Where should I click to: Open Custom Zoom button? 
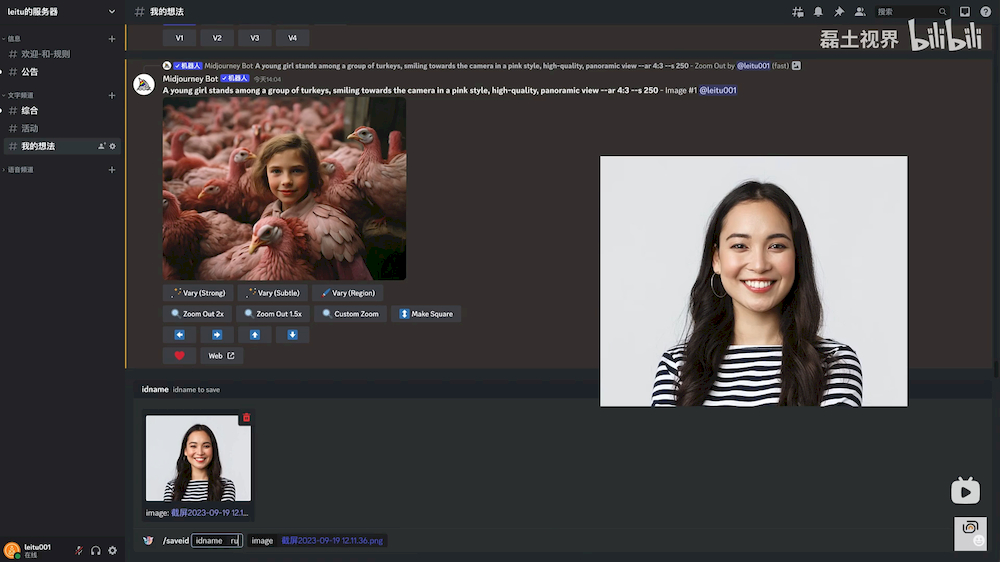click(350, 314)
